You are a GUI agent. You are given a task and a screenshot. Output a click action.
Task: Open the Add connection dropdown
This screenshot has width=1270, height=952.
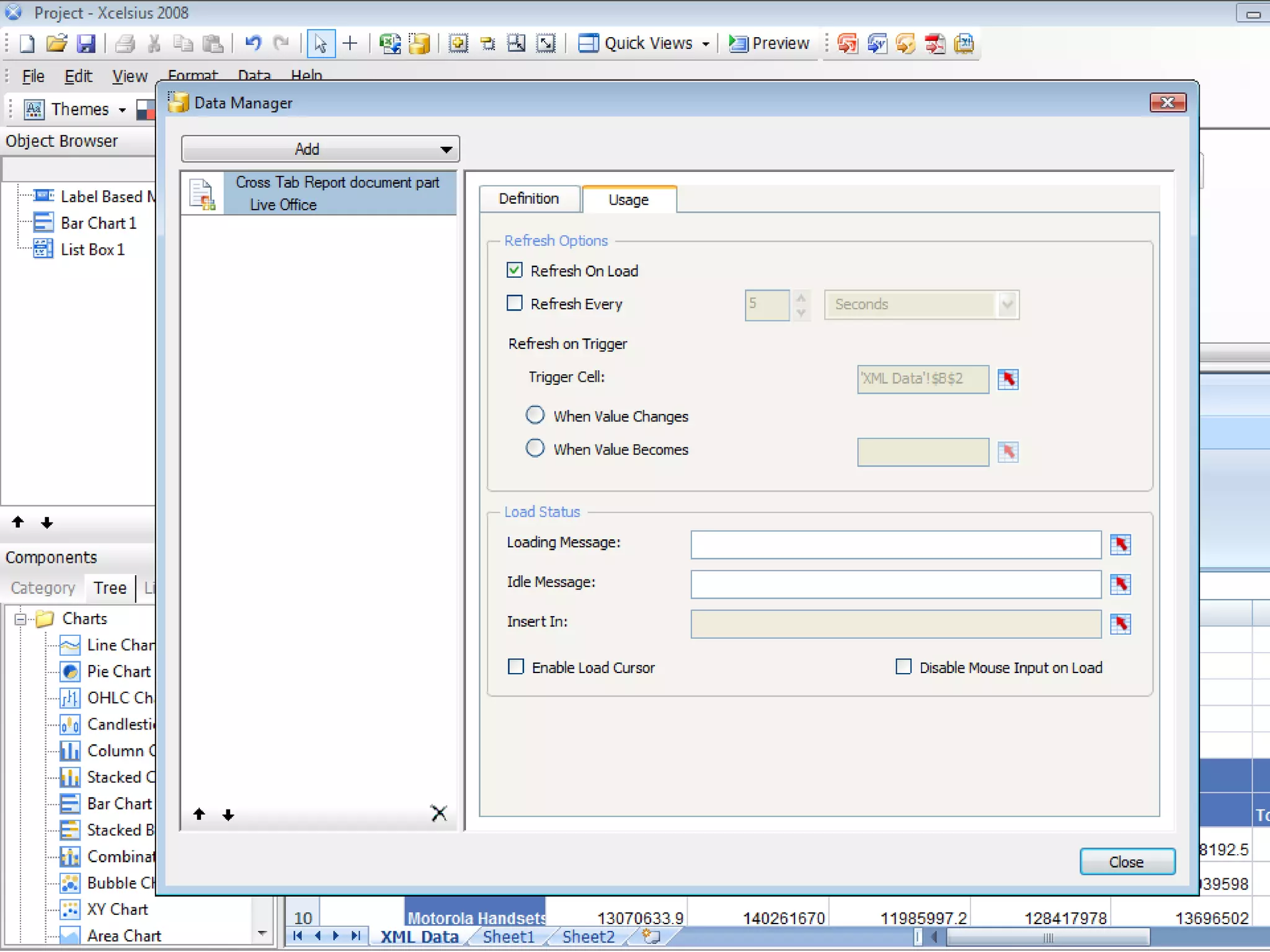(x=321, y=149)
